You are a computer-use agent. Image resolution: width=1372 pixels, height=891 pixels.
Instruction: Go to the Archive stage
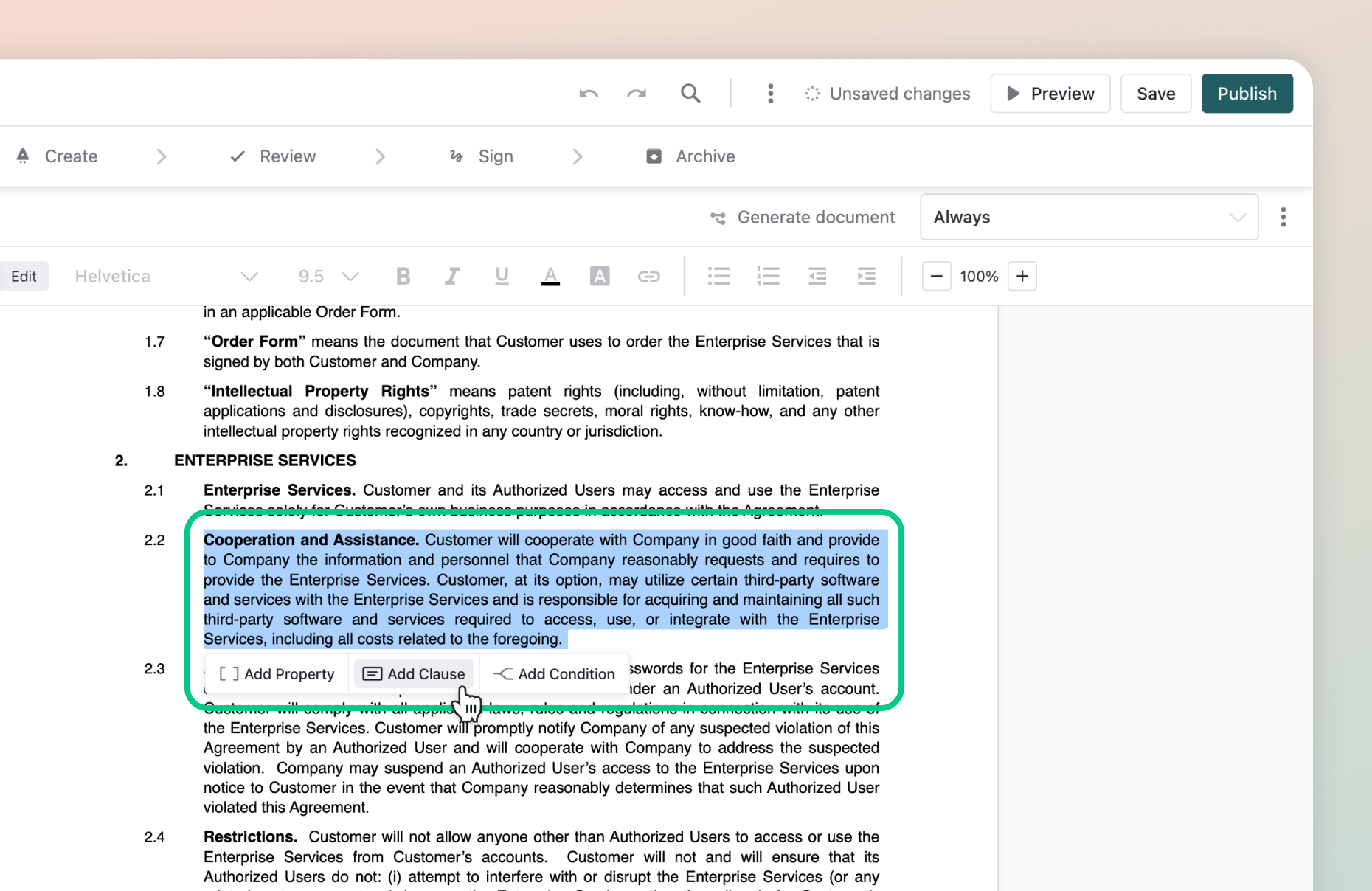(690, 156)
